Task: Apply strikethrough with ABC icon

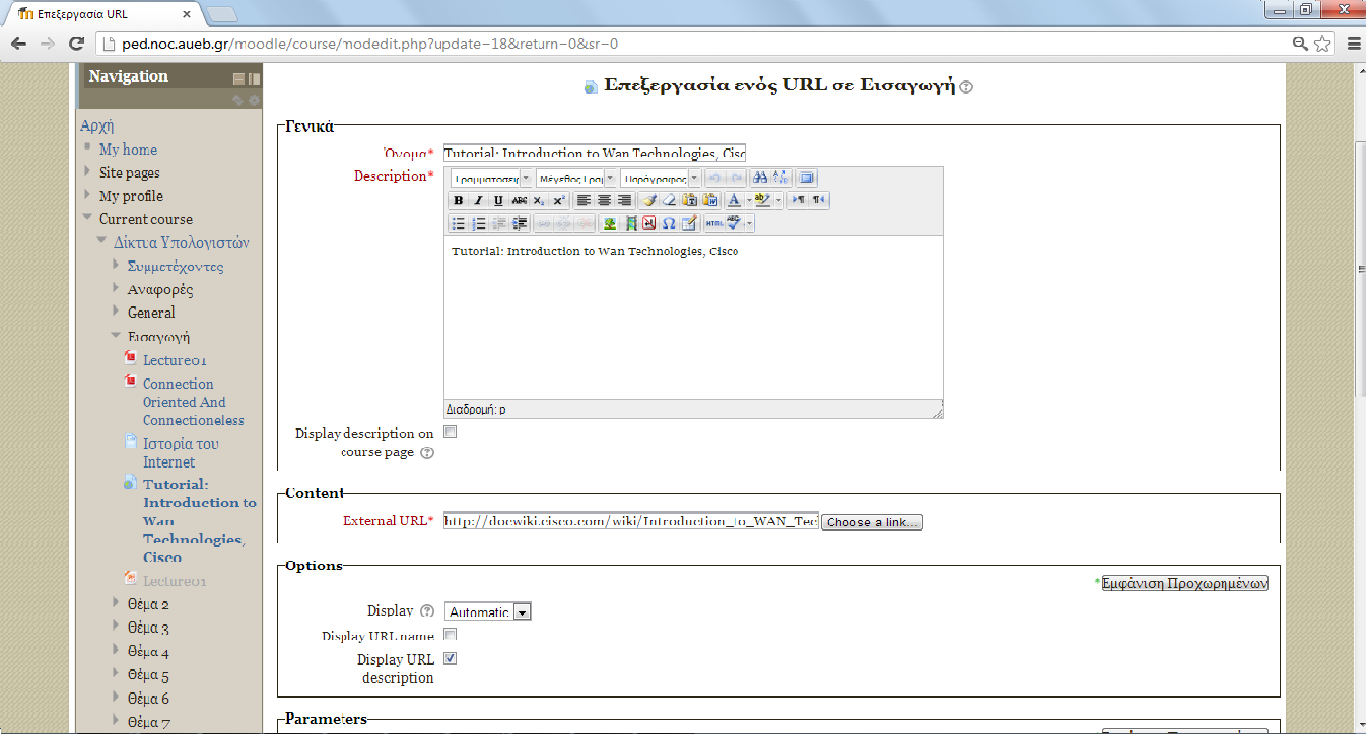Action: (519, 200)
